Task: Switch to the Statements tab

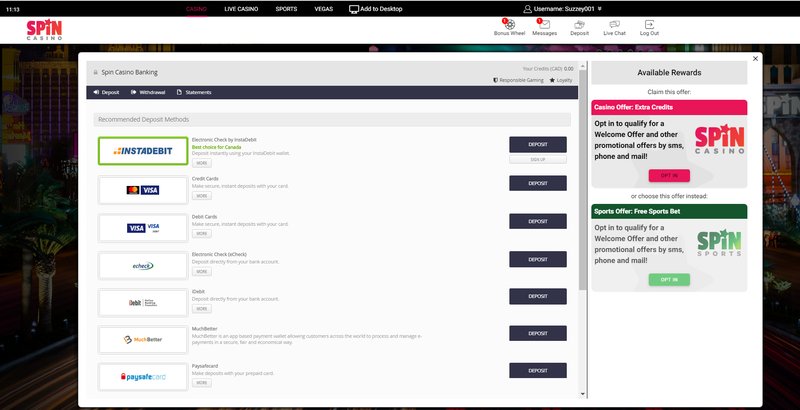Action: click(x=194, y=92)
